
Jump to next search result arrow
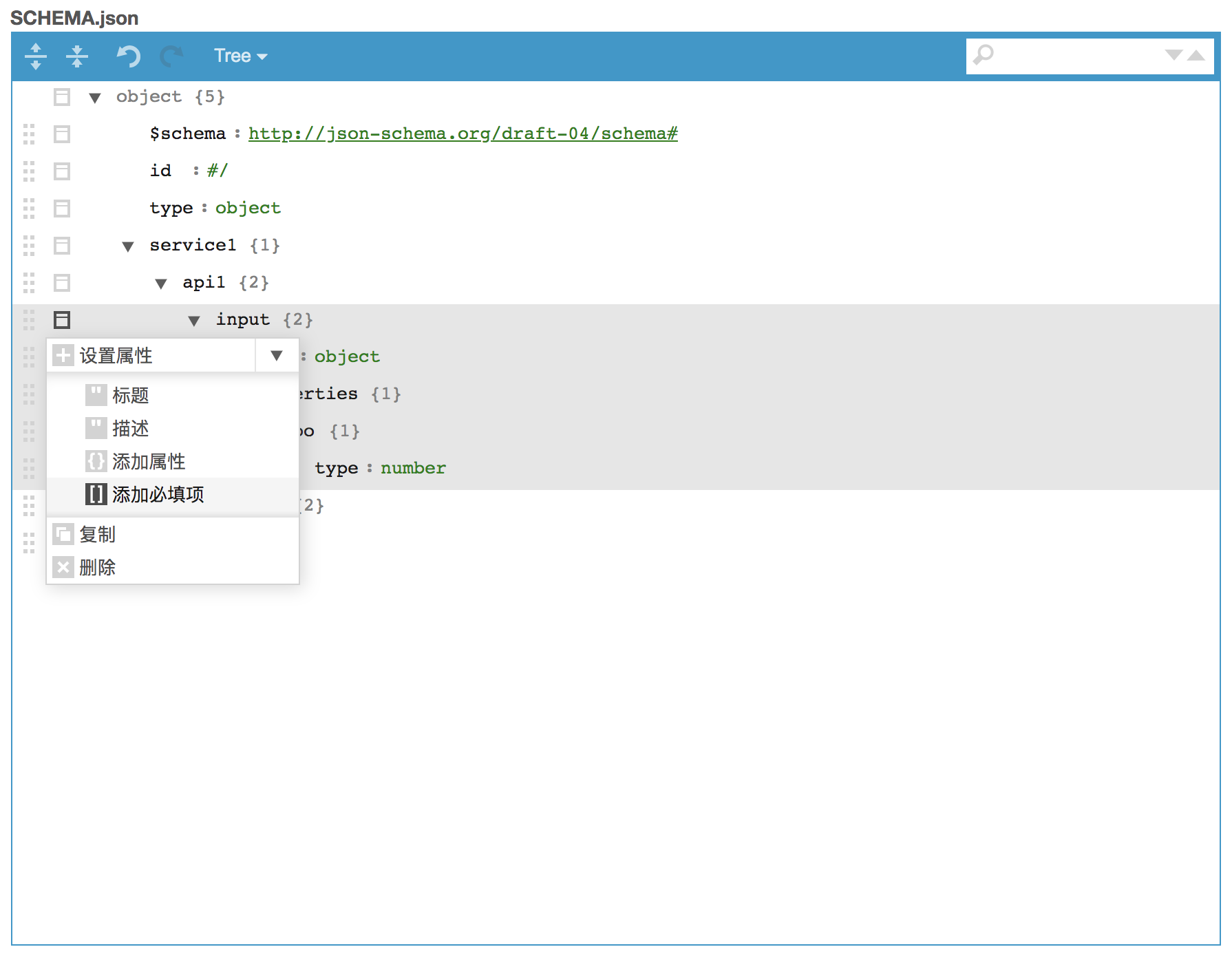click(1173, 55)
